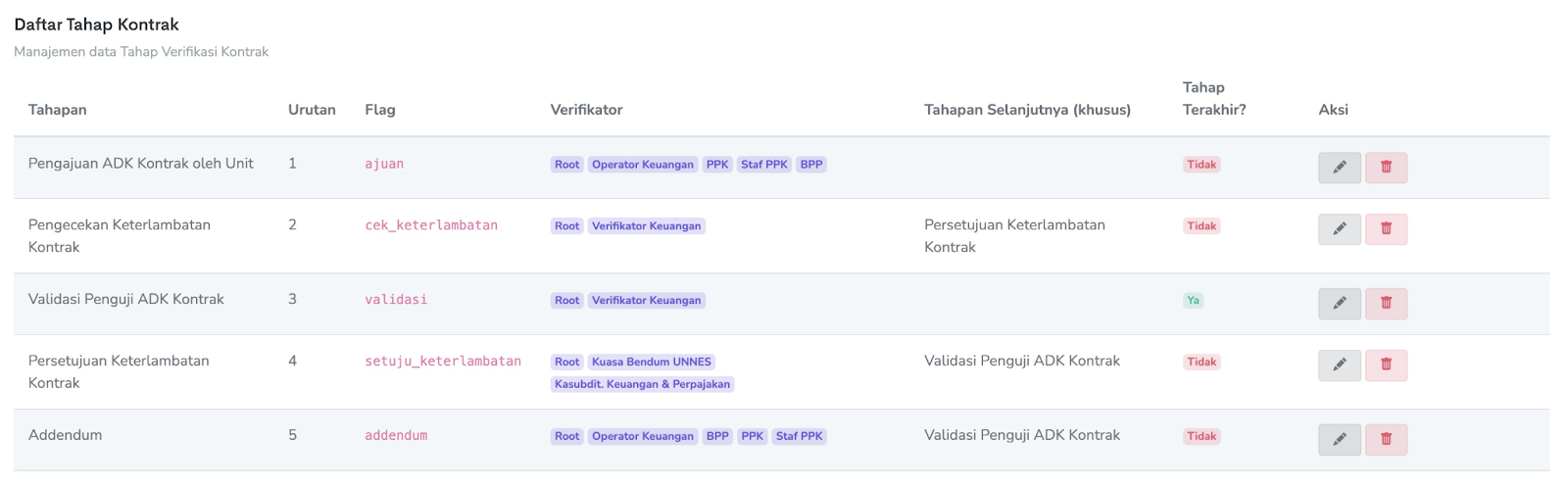Edit the Validasi Penguji ADK Kontrak stage

pos(1339,304)
